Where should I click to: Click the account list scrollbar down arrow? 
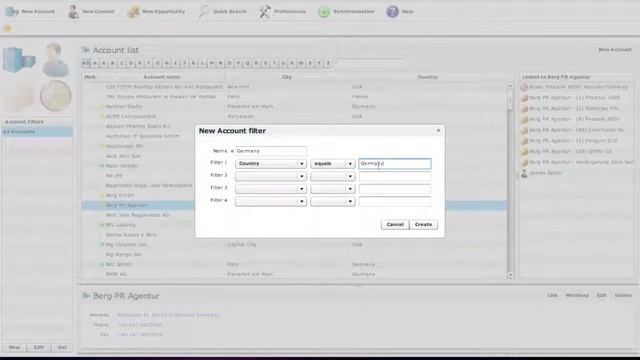point(510,276)
